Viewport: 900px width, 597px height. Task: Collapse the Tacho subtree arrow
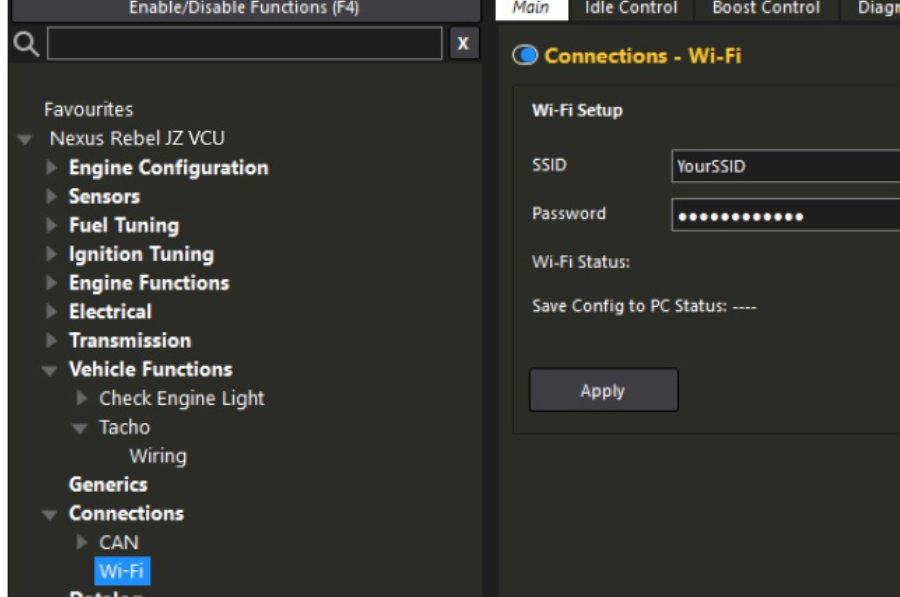tap(81, 428)
